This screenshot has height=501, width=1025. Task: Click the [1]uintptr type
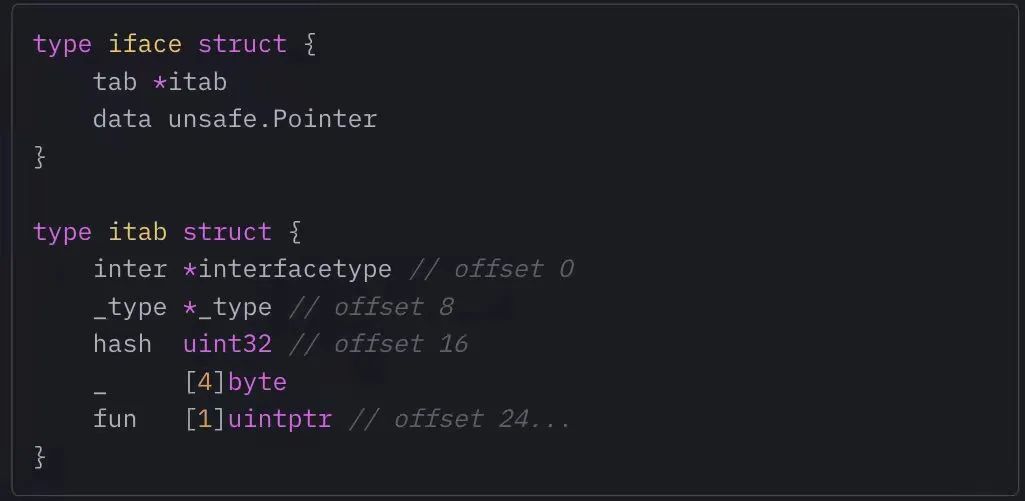(x=258, y=419)
